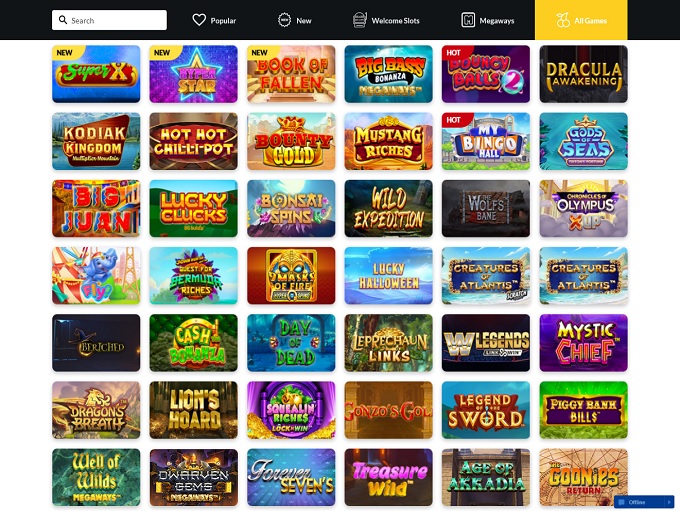680x511 pixels.
Task: Select the Popular heart icon
Action: [x=199, y=20]
